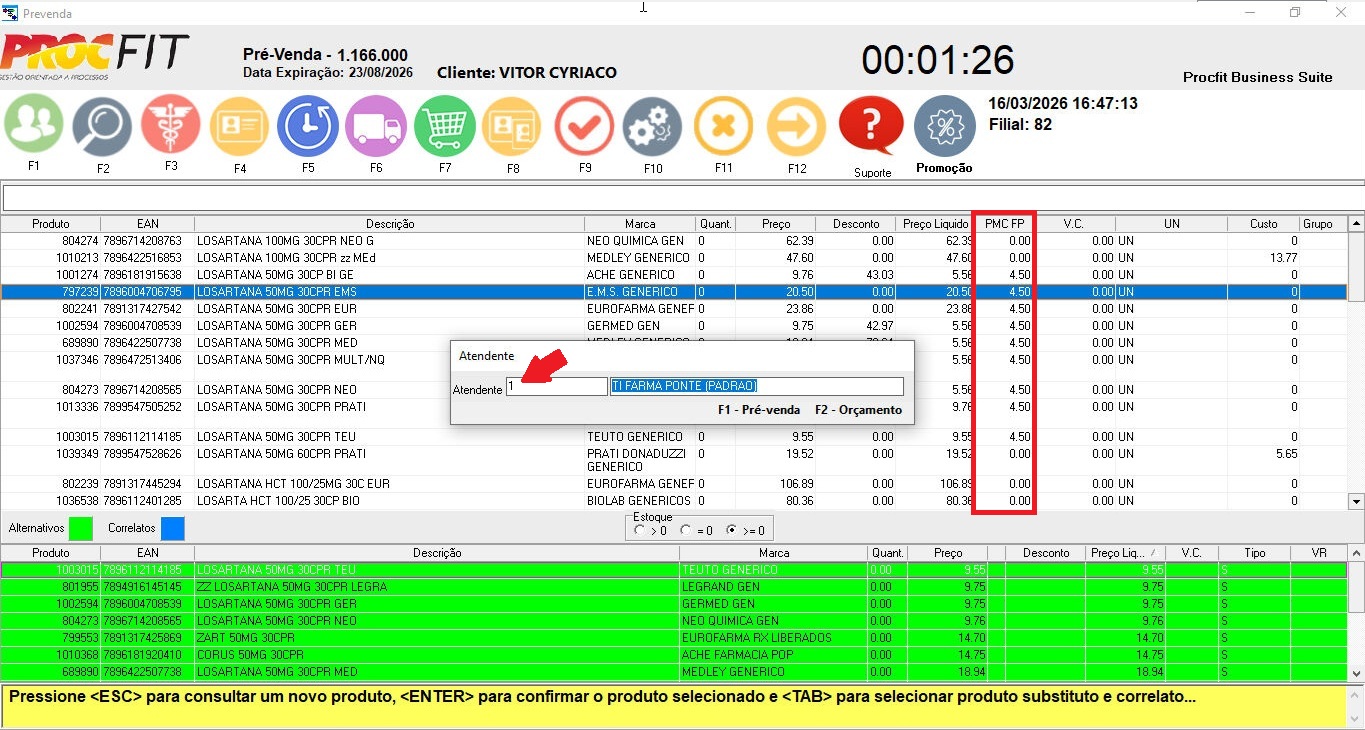Sort by the Preço Liq. column in the lower grid
This screenshot has height=730, width=1365.
(1120, 553)
